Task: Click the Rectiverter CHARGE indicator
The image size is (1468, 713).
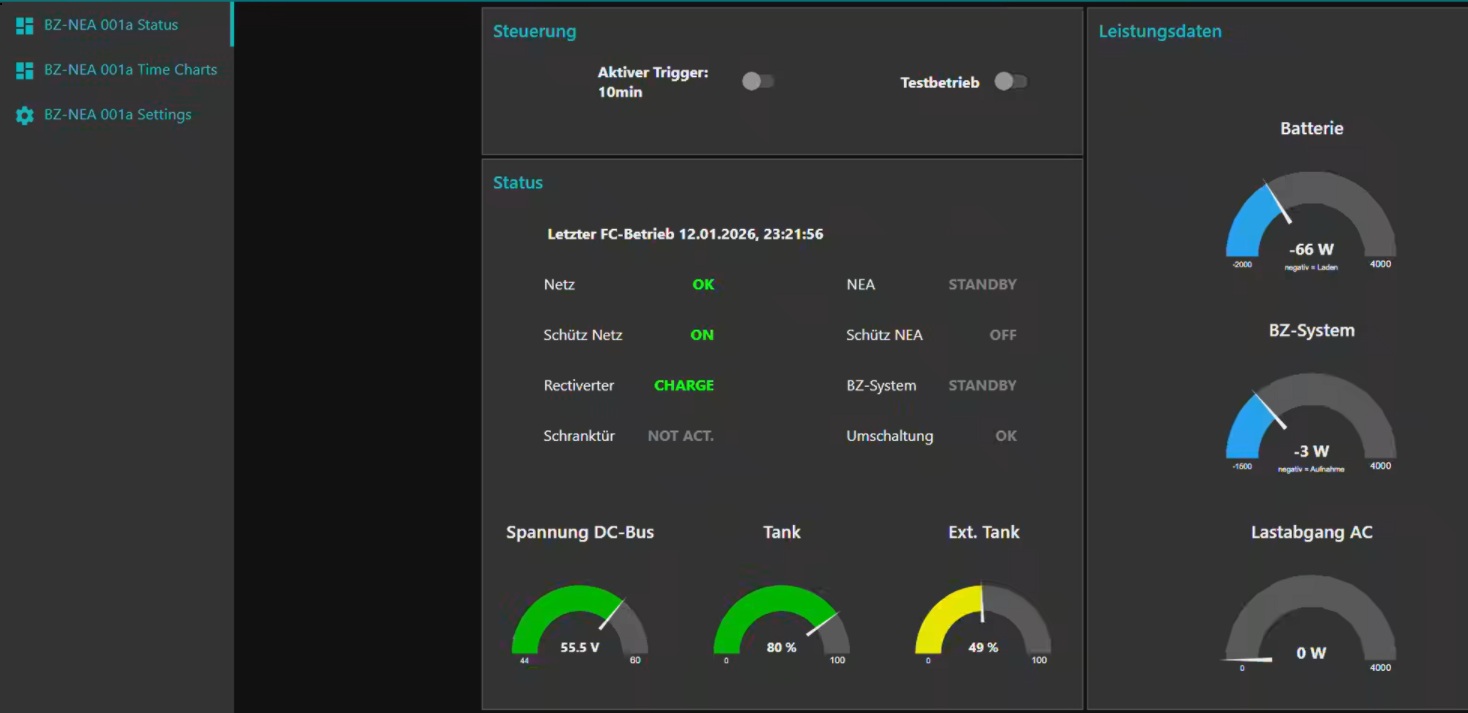Action: click(x=683, y=384)
